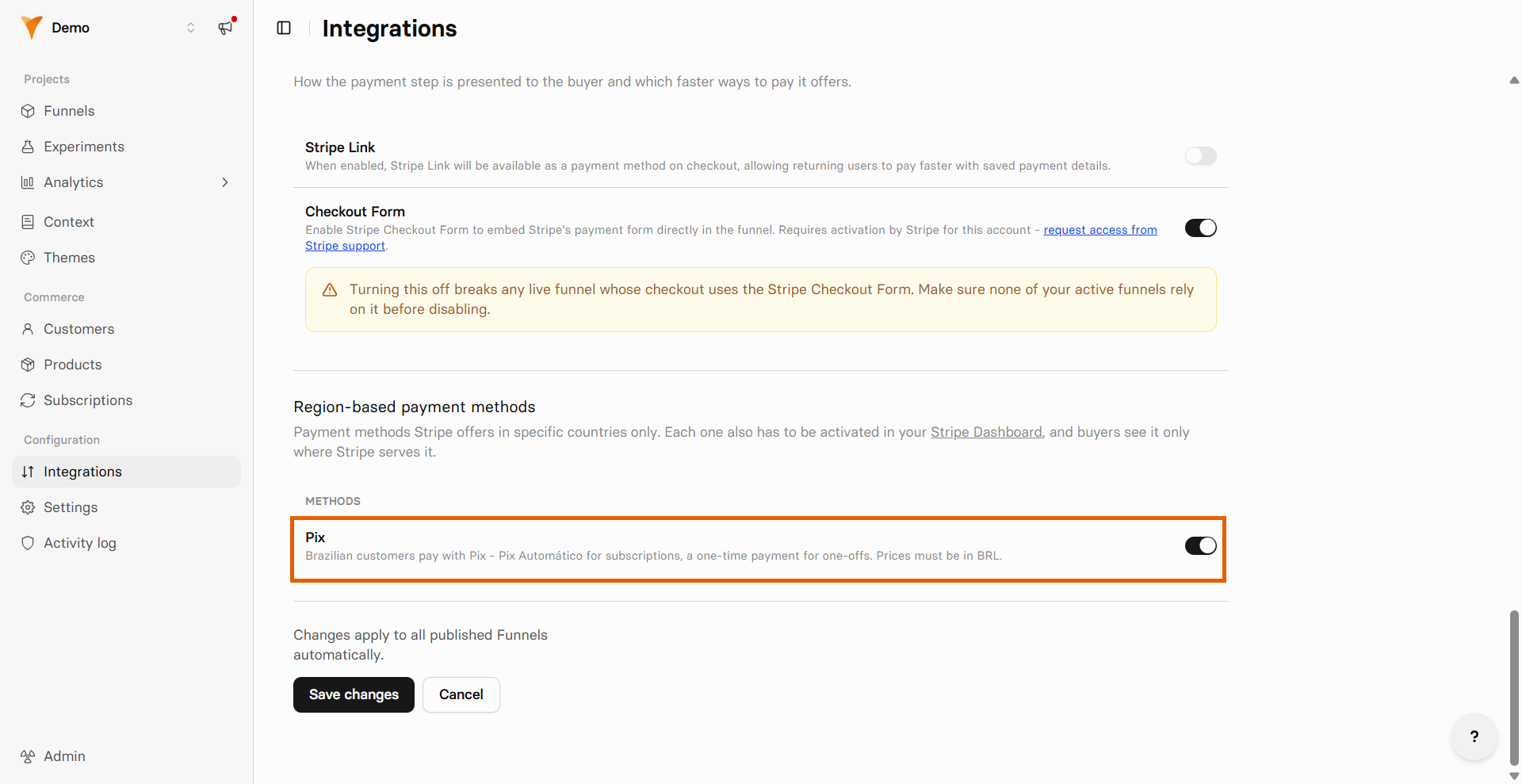Click the Settings gear icon in sidebar
This screenshot has width=1522, height=784.
28,507
